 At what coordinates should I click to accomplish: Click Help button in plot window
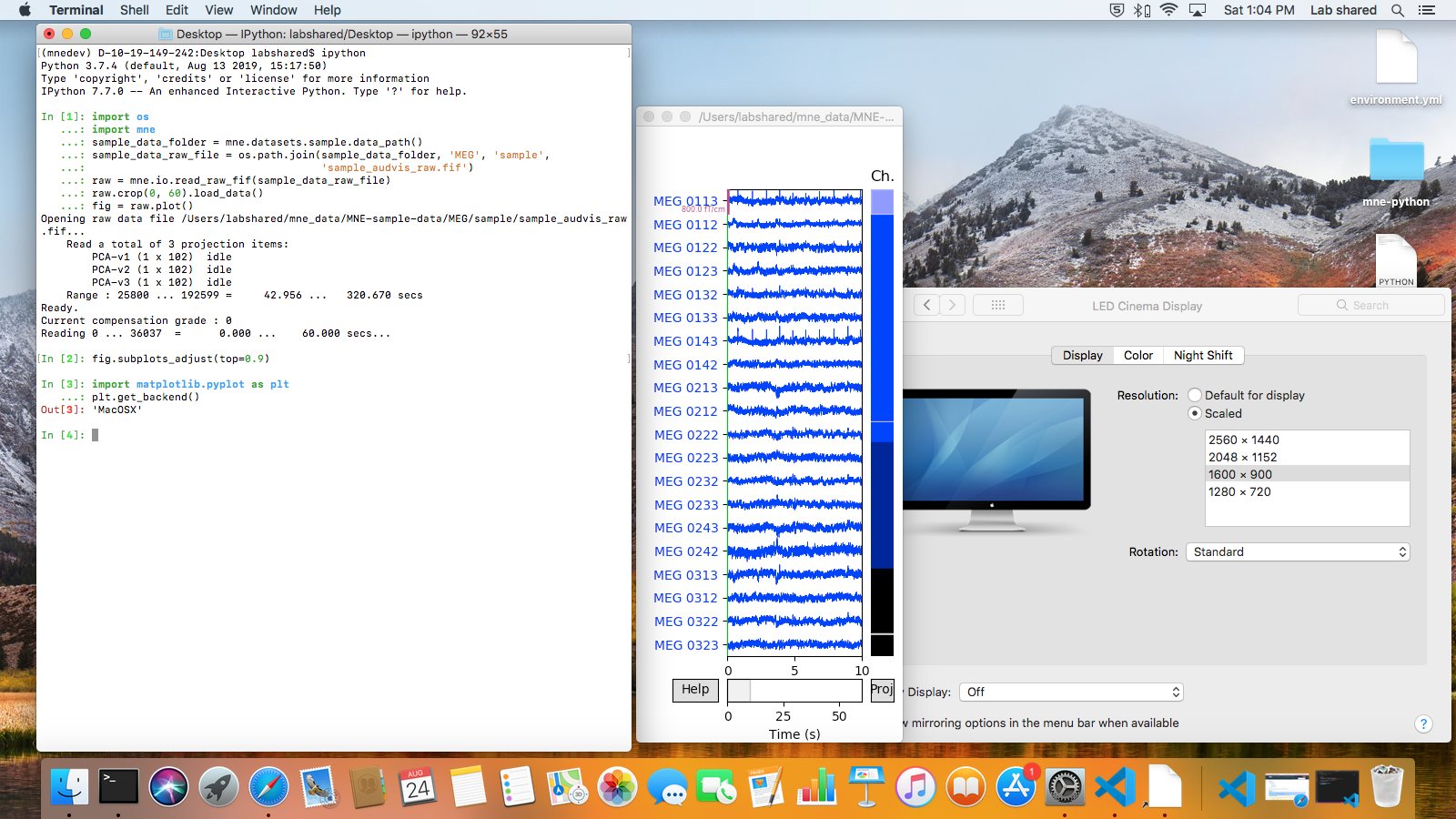(695, 690)
